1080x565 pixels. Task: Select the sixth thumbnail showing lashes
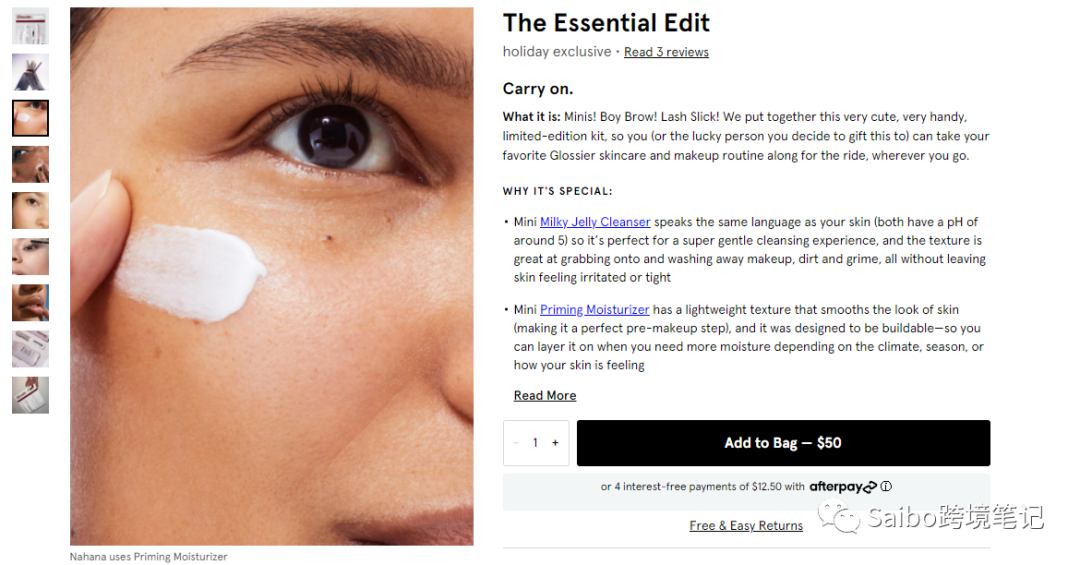(x=30, y=256)
